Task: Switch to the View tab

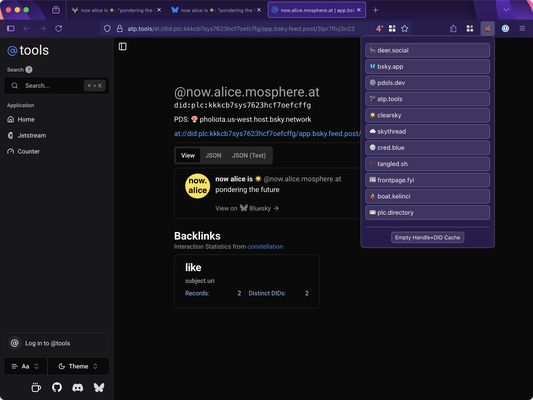Action: coord(188,155)
